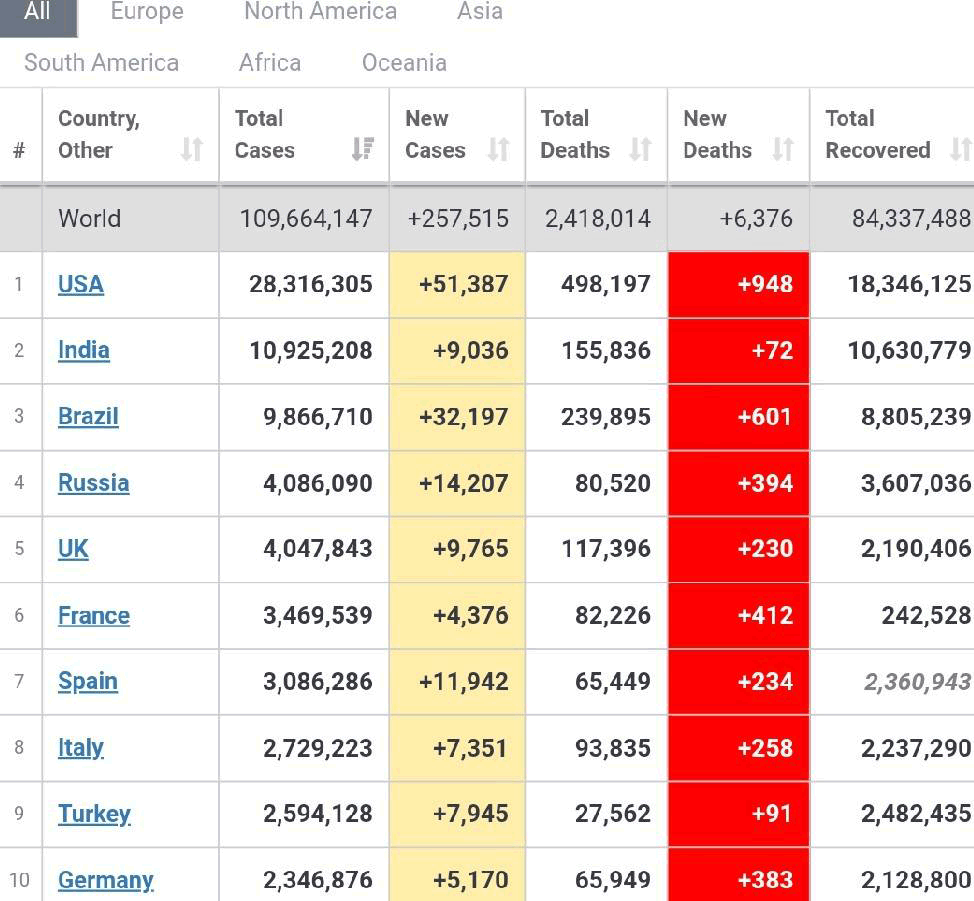Image resolution: width=974 pixels, height=901 pixels.
Task: Open the Oceania tab
Action: [404, 63]
